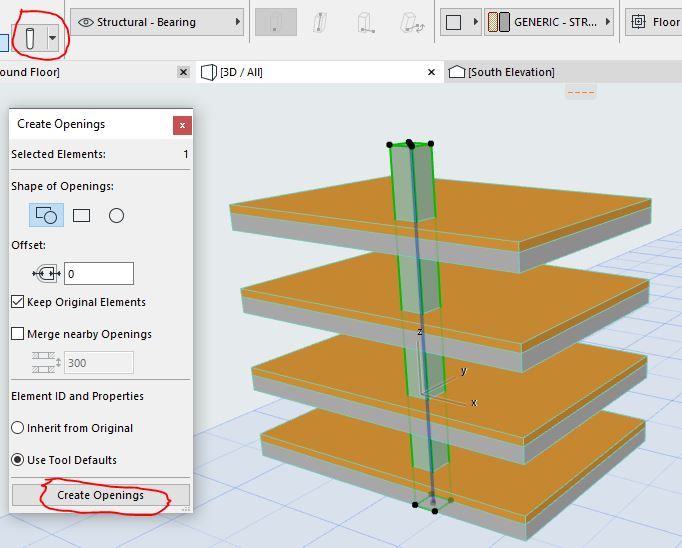Switch to the 3D / All tab

[240, 72]
